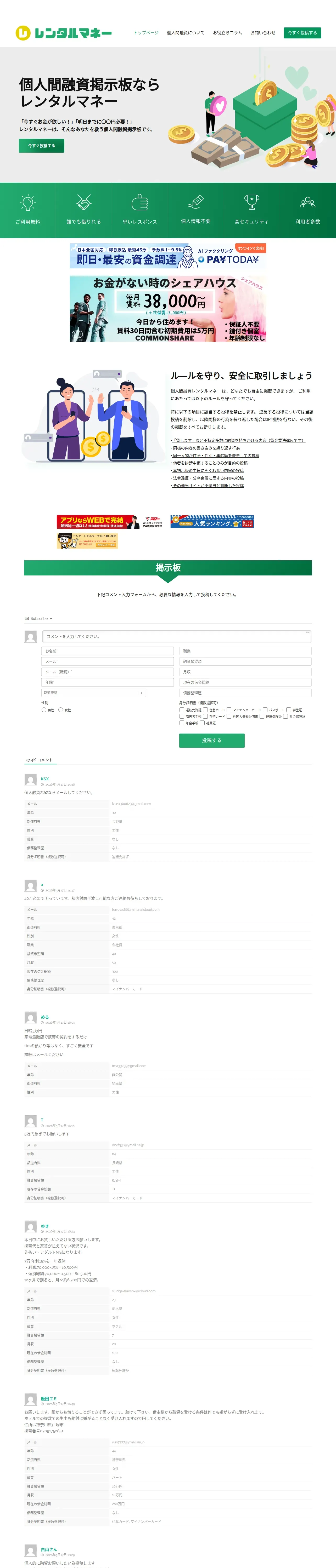Click avatar of commenter T
336x1568 pixels.
31,1121
